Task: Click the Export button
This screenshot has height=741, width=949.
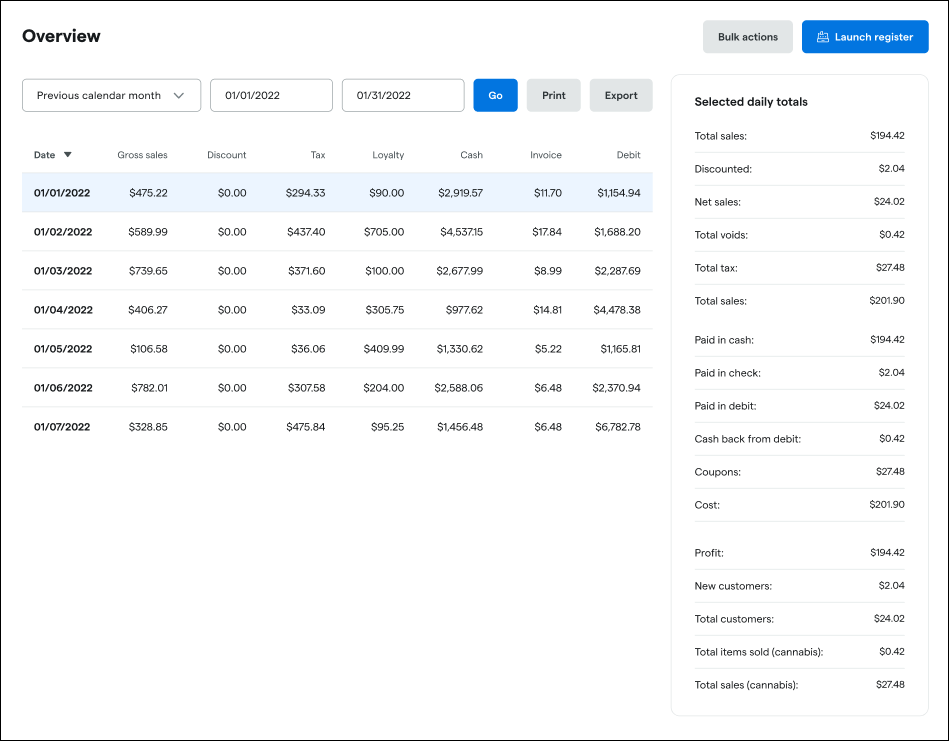Action: coord(620,95)
